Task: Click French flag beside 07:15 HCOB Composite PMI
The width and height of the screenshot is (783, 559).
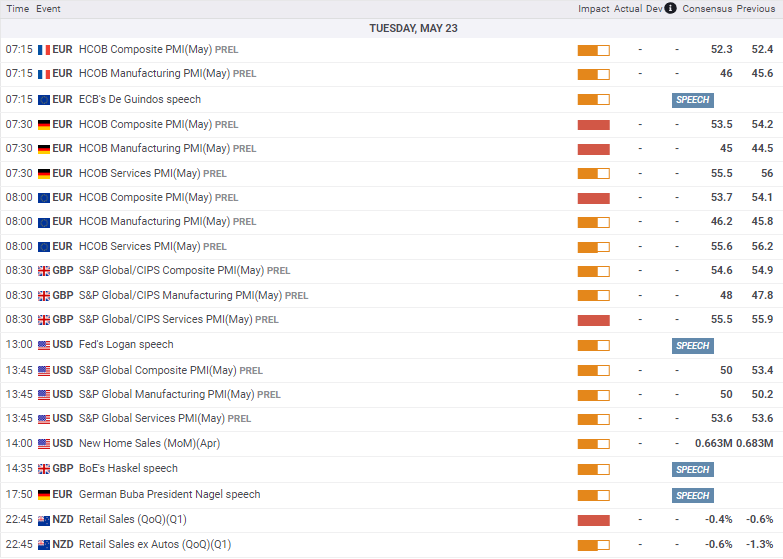Action: 44,50
